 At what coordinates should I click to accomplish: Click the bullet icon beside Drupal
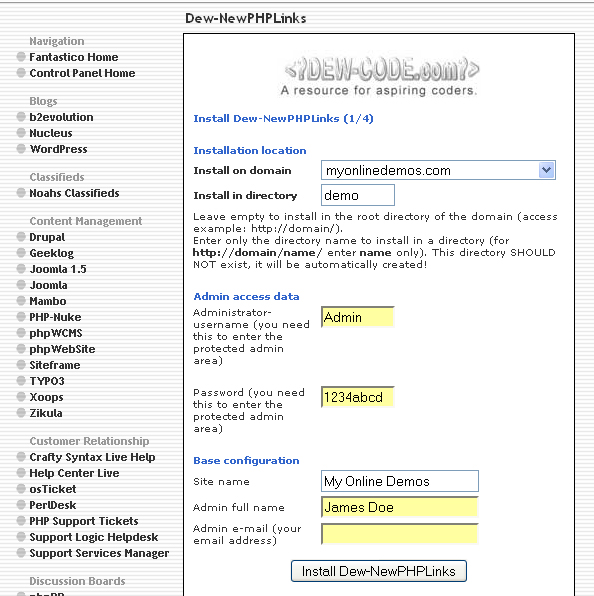(21, 237)
